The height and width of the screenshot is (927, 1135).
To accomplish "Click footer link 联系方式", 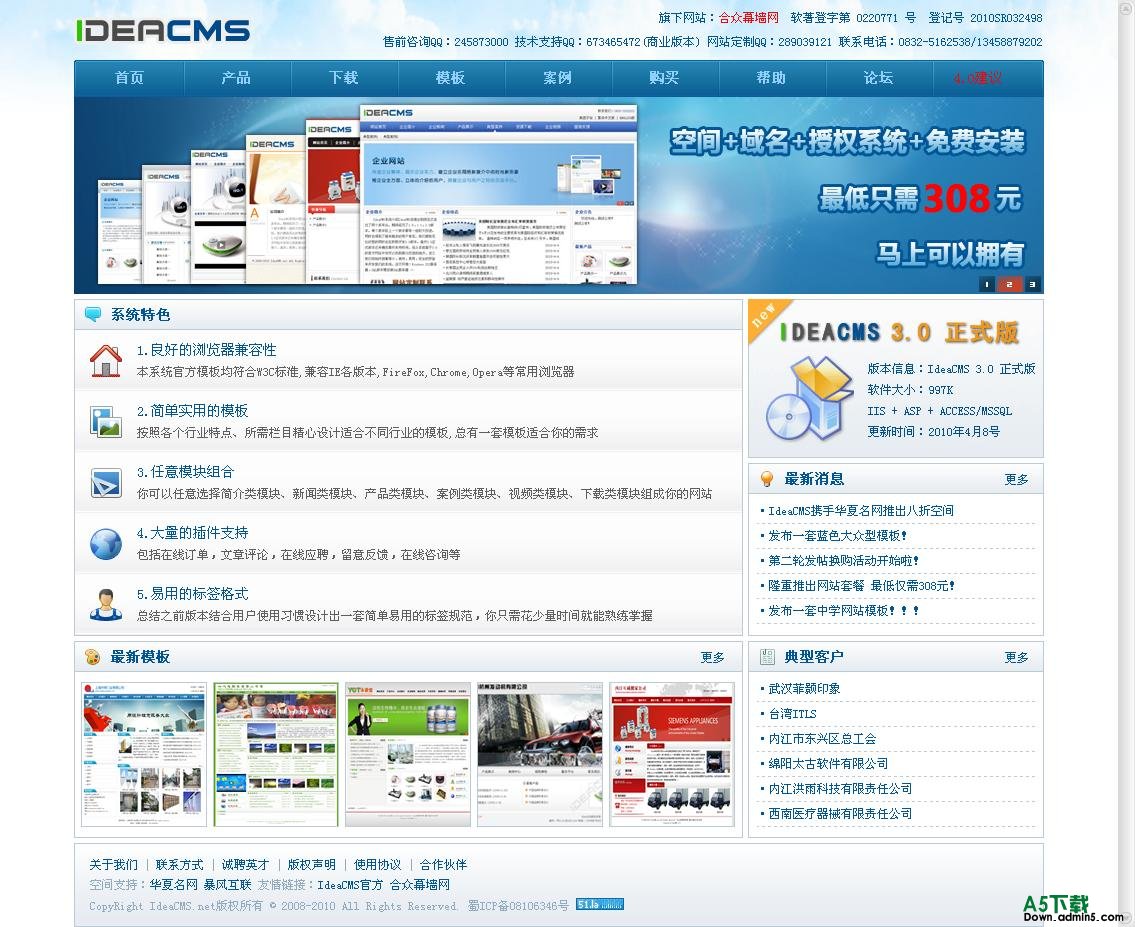I will point(180,864).
